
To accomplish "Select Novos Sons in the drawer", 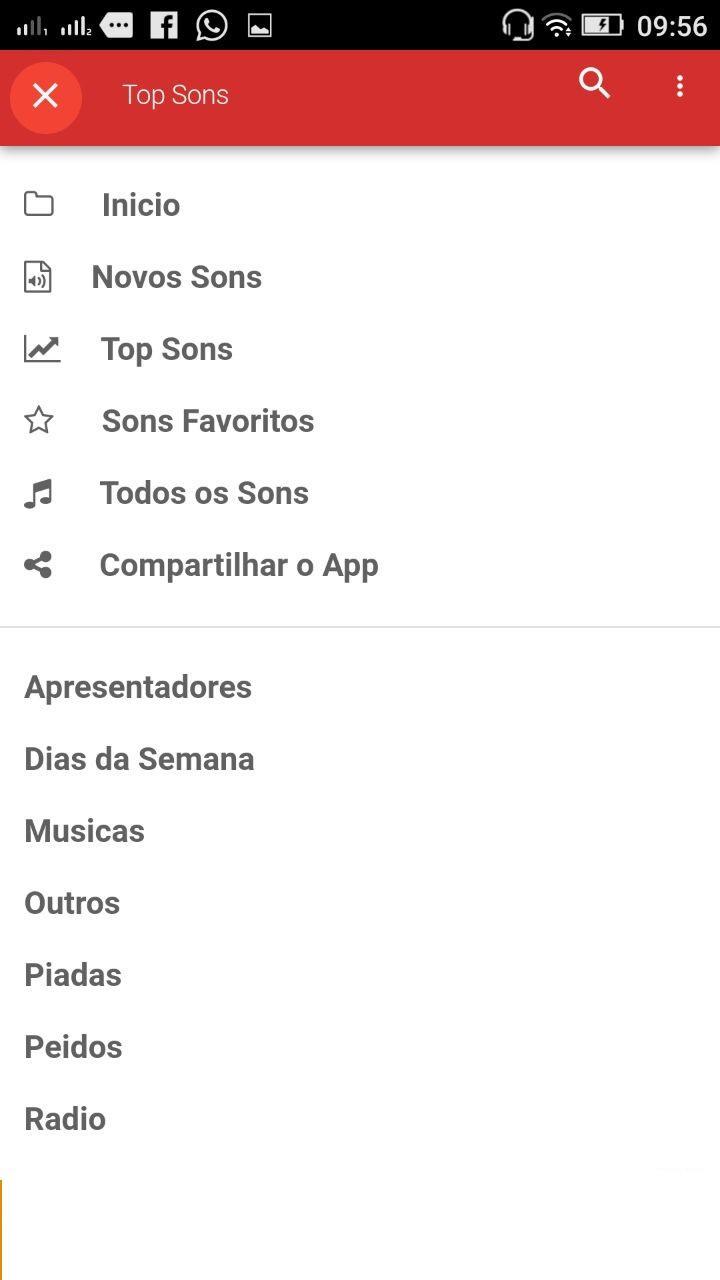I will coord(177,277).
